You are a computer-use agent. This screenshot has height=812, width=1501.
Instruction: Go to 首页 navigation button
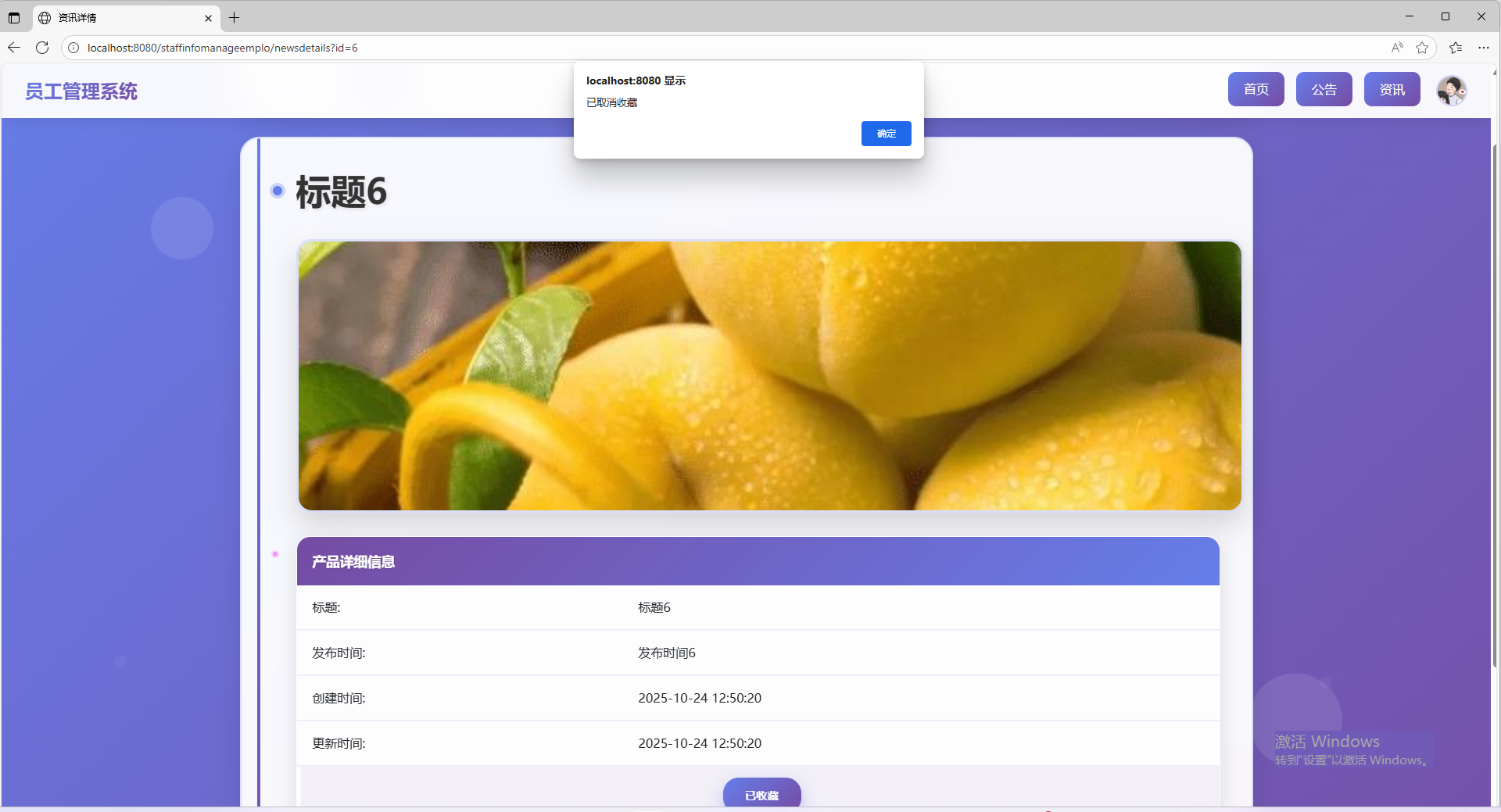coord(1256,89)
